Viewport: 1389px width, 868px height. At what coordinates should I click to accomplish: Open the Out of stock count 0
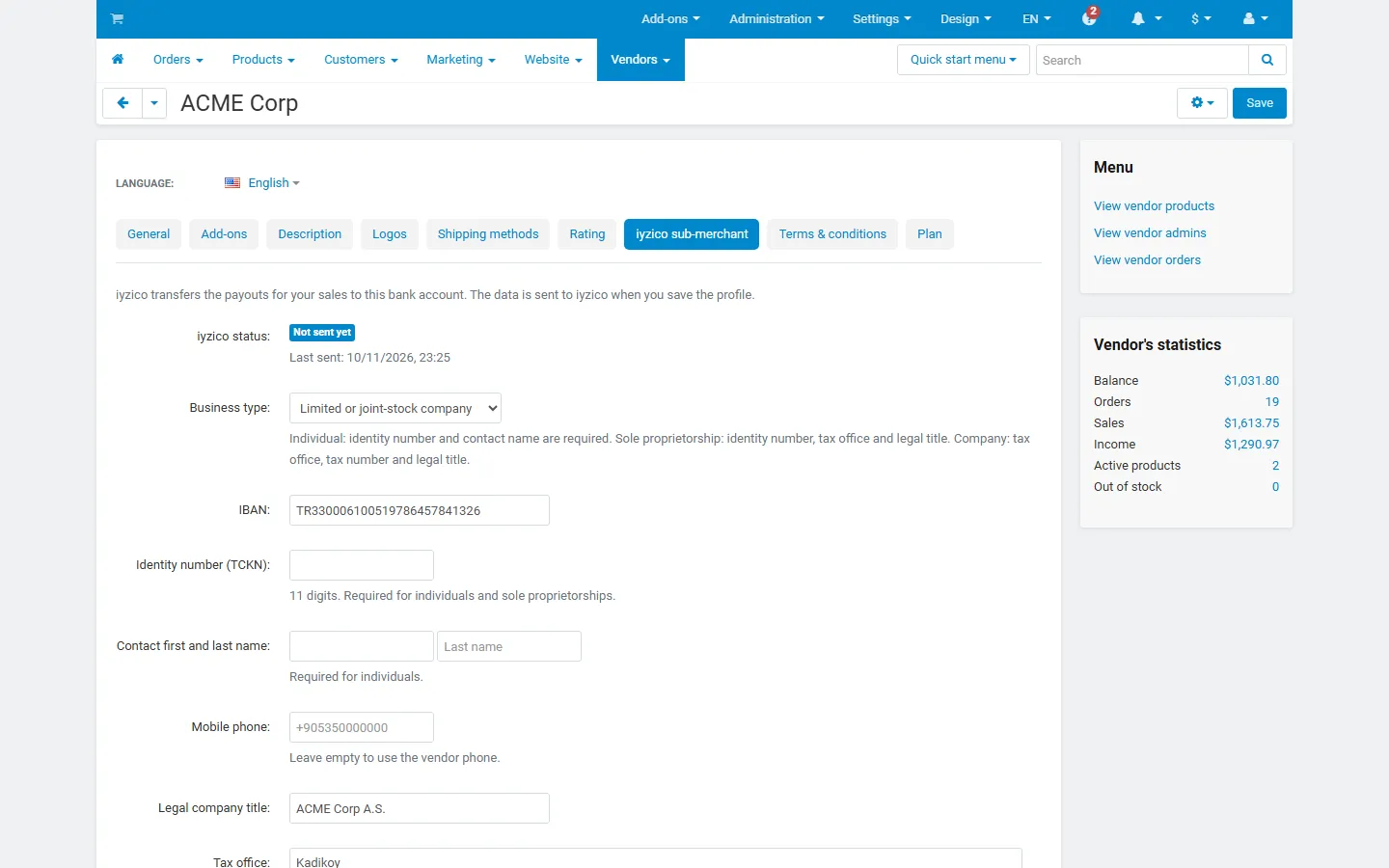pyautogui.click(x=1275, y=487)
